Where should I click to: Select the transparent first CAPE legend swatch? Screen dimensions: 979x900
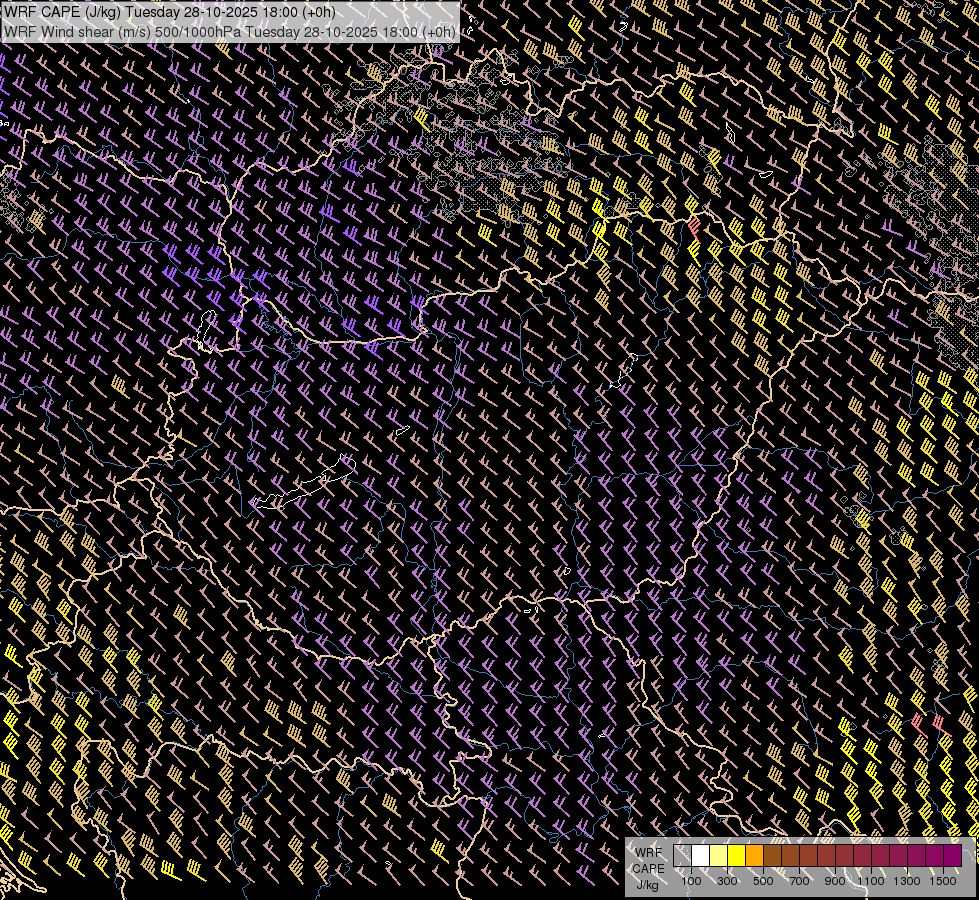tap(682, 855)
